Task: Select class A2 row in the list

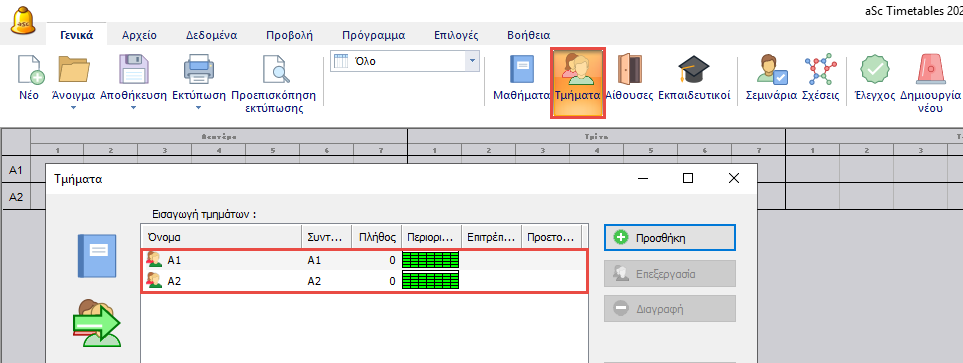Action: pos(365,281)
